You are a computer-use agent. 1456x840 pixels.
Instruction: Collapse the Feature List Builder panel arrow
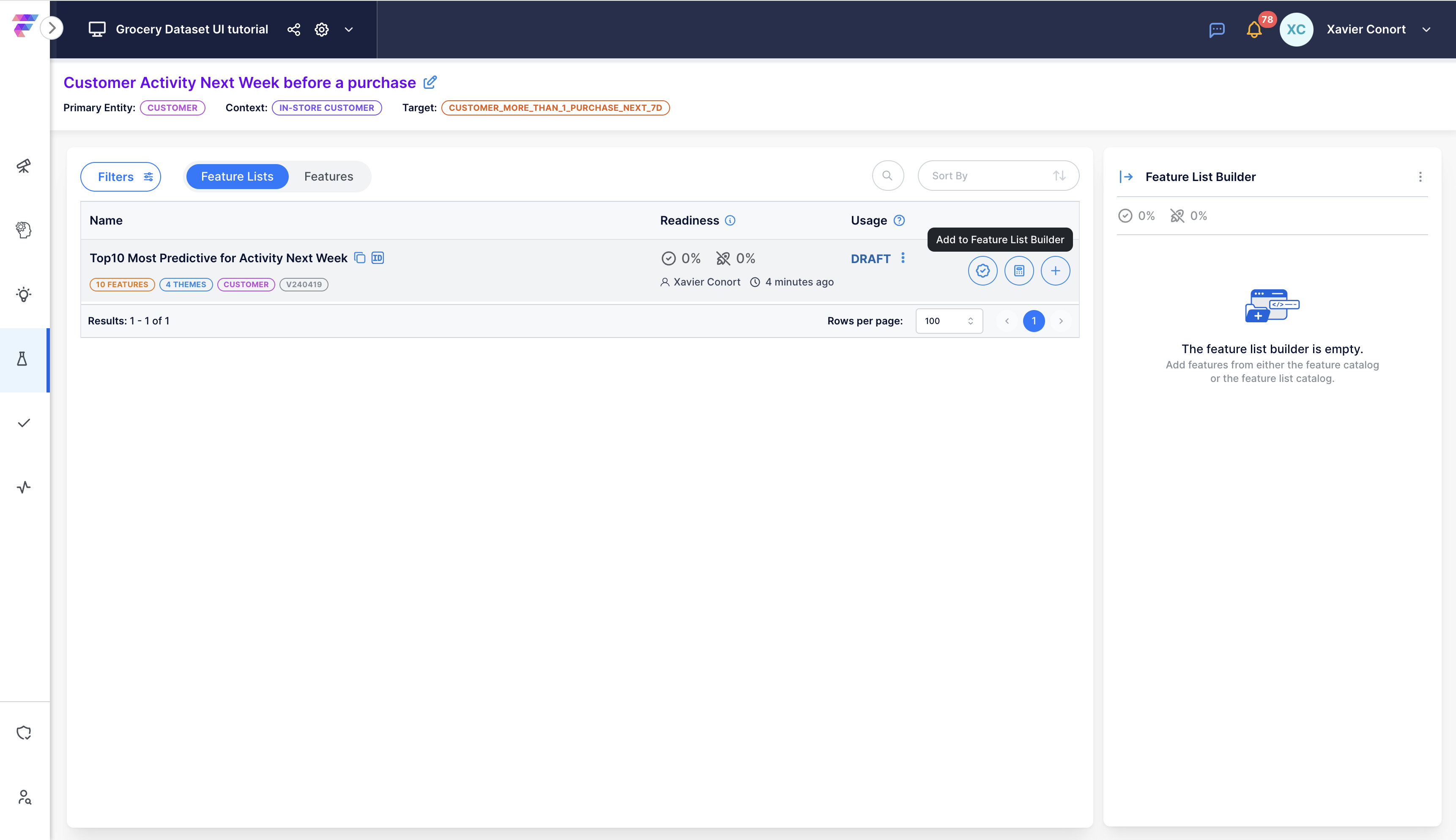[x=1126, y=177]
